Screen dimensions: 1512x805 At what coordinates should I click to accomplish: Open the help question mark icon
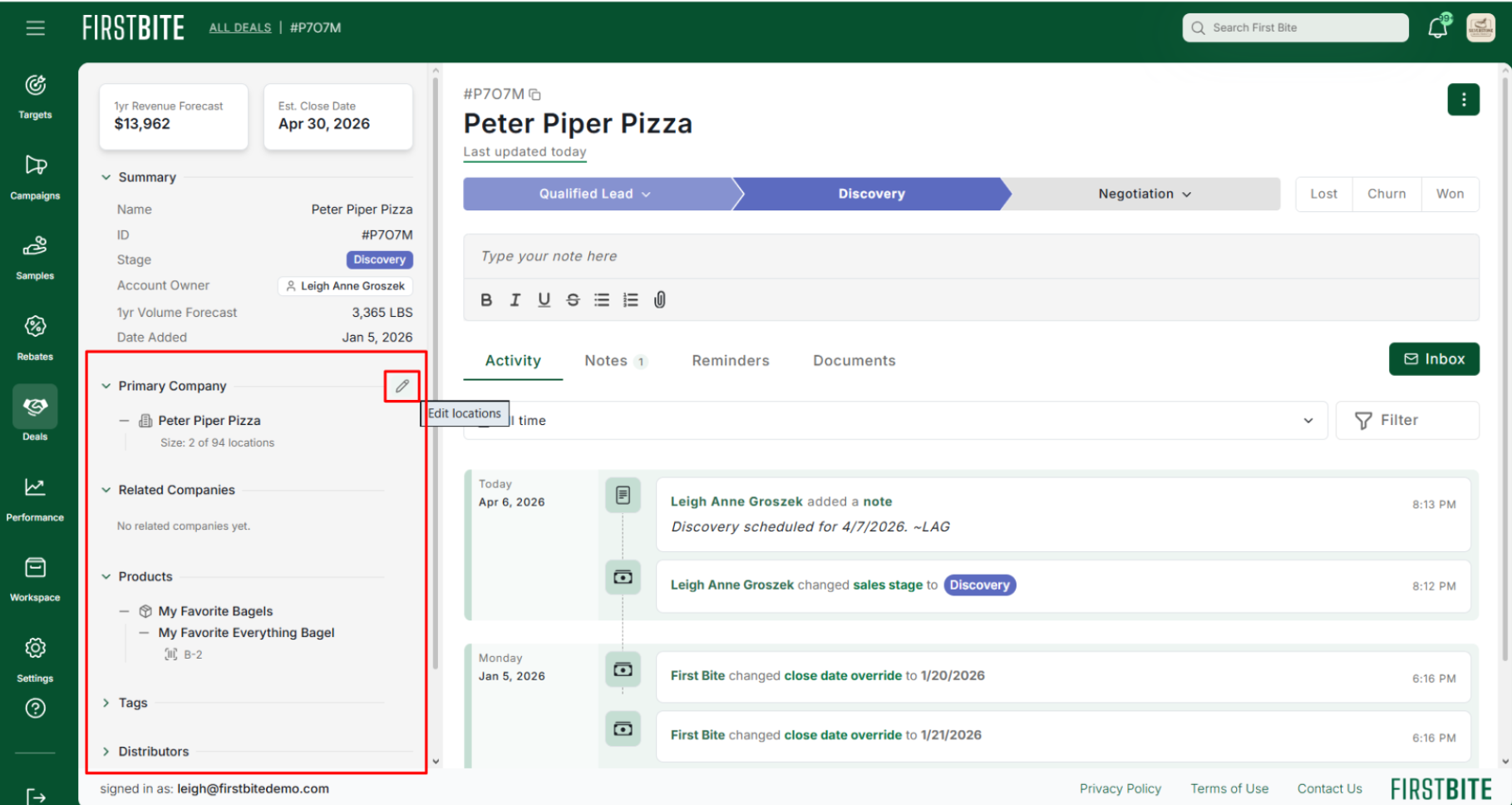coord(35,709)
